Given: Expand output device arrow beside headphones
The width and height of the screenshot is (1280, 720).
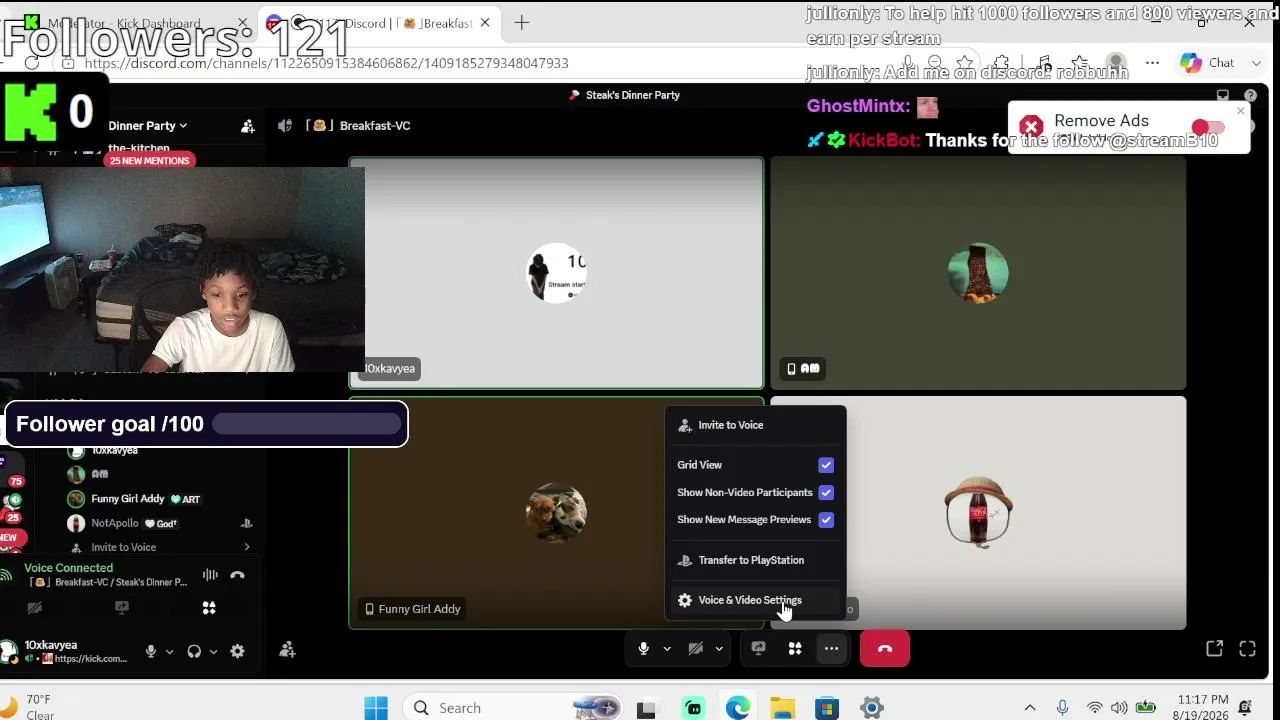Looking at the screenshot, I should (x=213, y=652).
